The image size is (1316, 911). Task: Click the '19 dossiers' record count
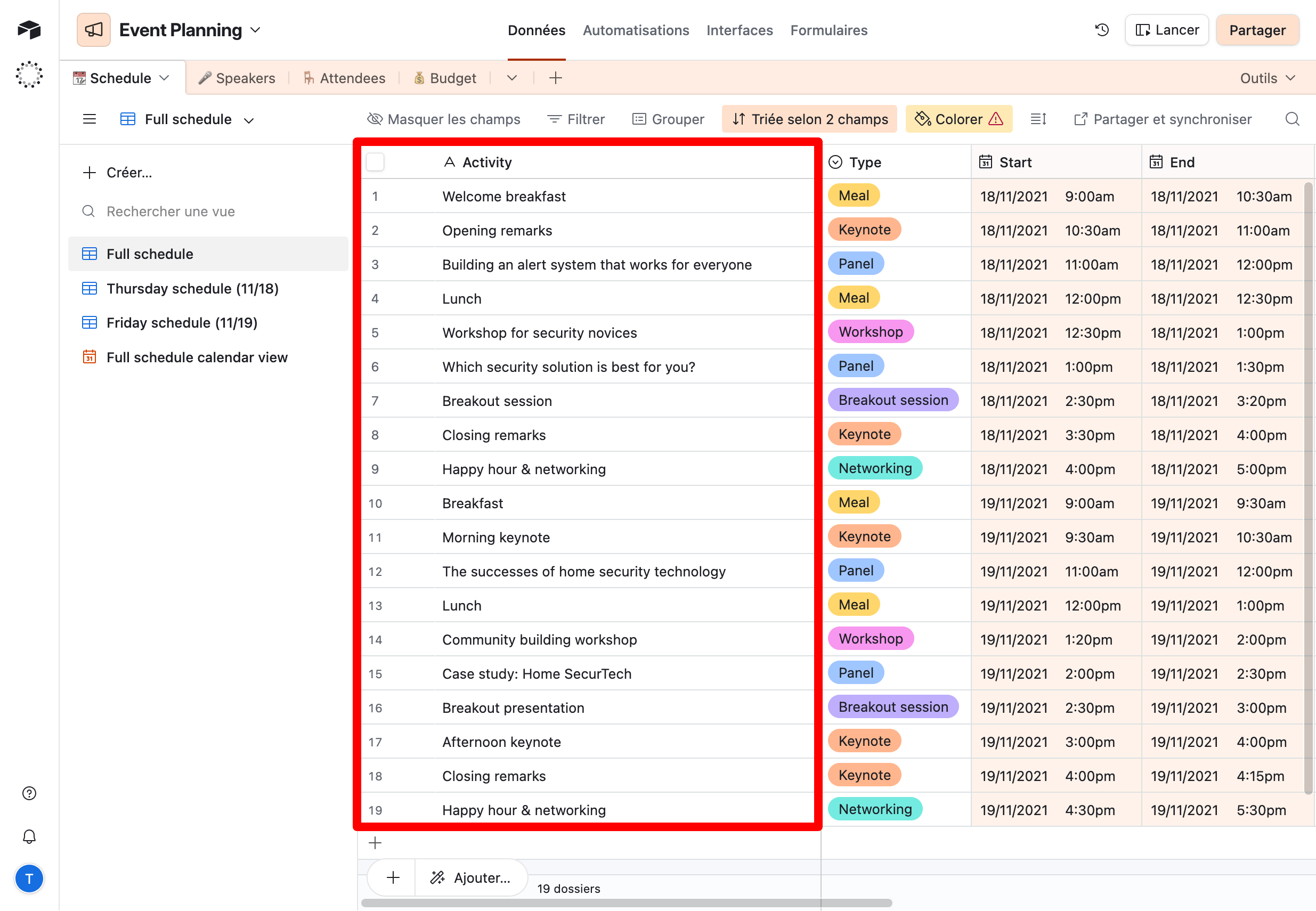(568, 889)
